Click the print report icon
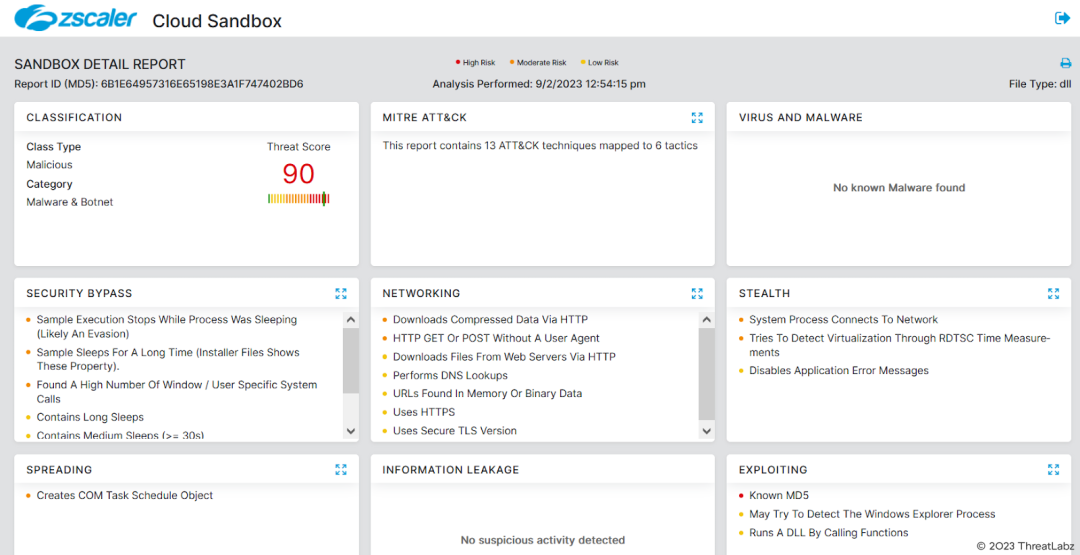 1065,63
